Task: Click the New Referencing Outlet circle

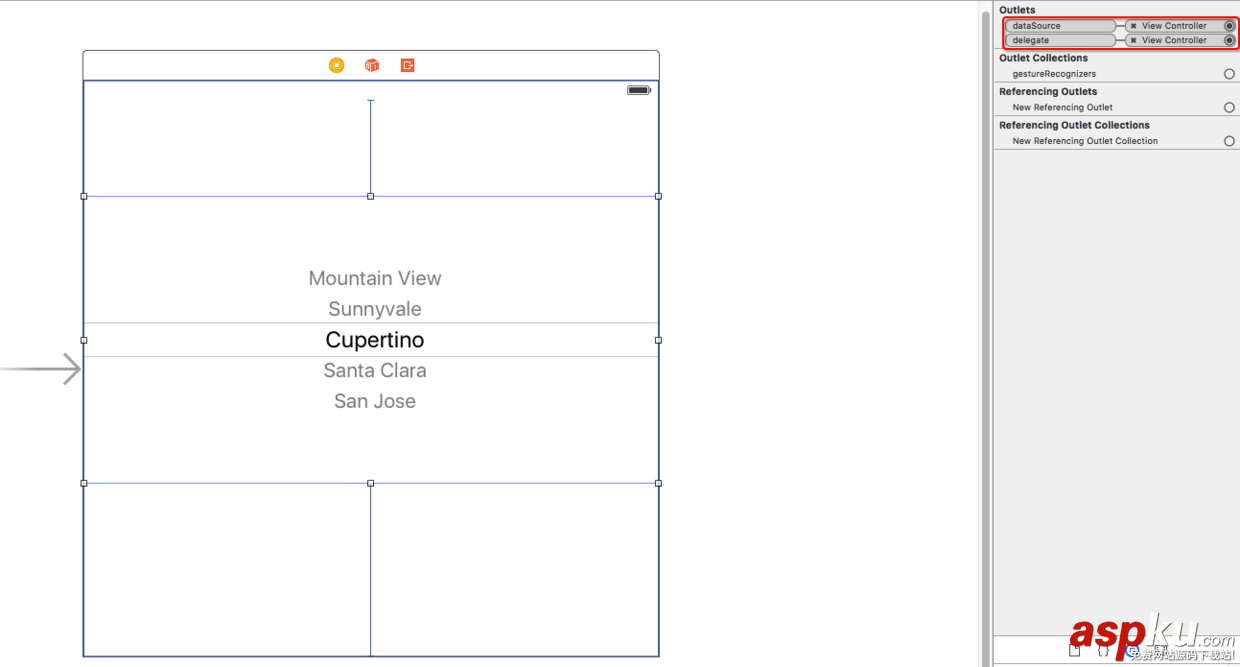Action: tap(1229, 108)
